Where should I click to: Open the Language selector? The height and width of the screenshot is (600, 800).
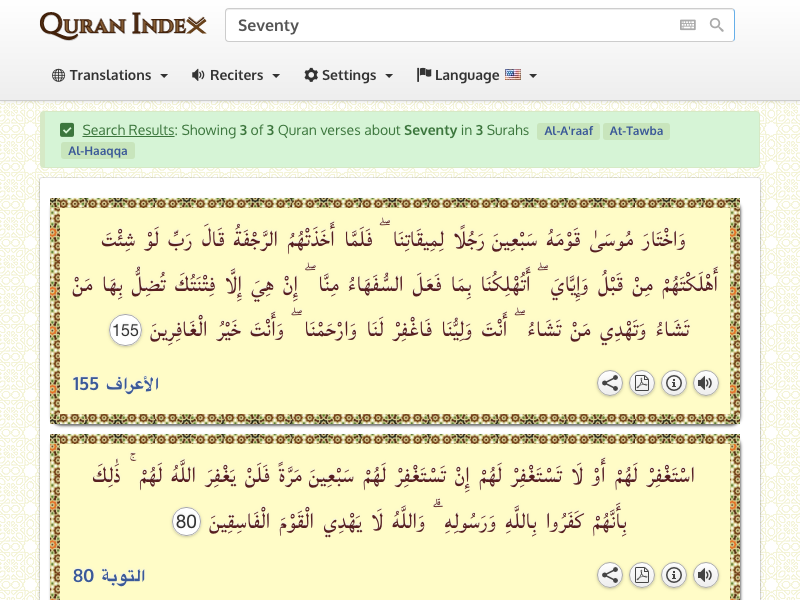pos(477,75)
